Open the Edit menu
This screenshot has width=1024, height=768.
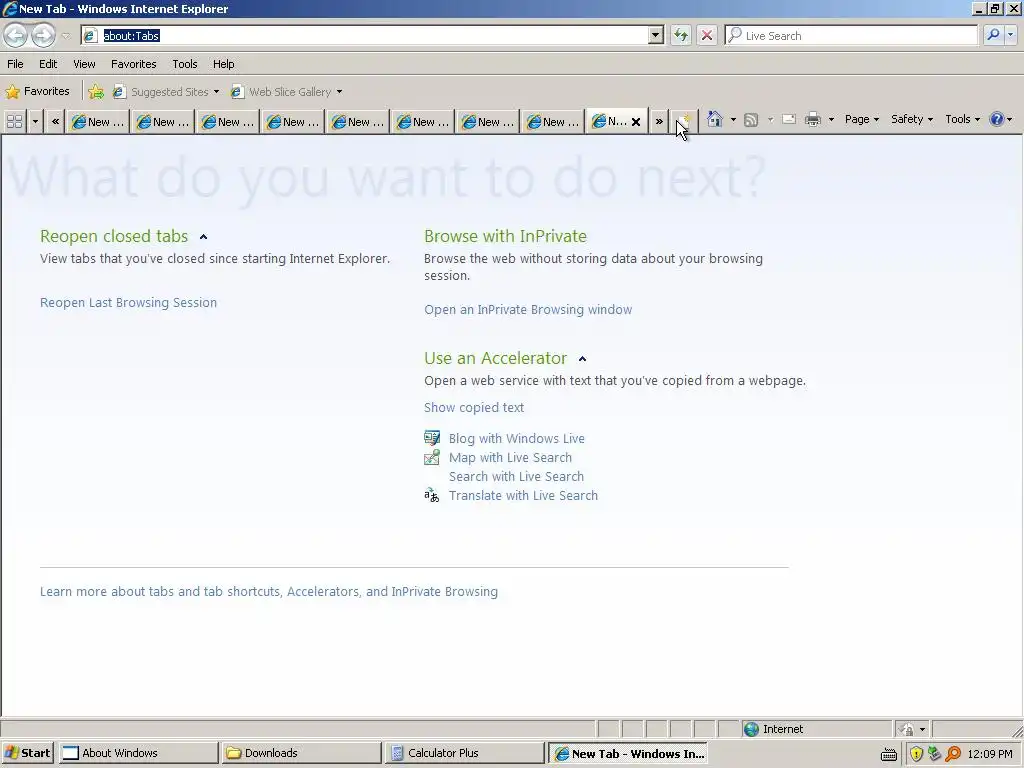pos(48,64)
